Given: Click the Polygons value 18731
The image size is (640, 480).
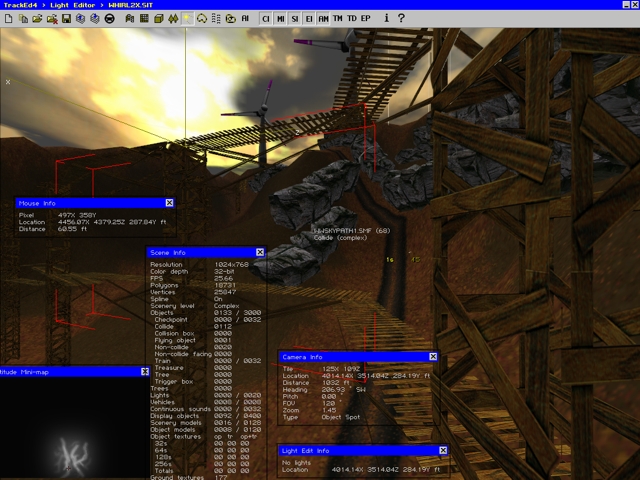Looking at the screenshot, I should click(x=225, y=285).
